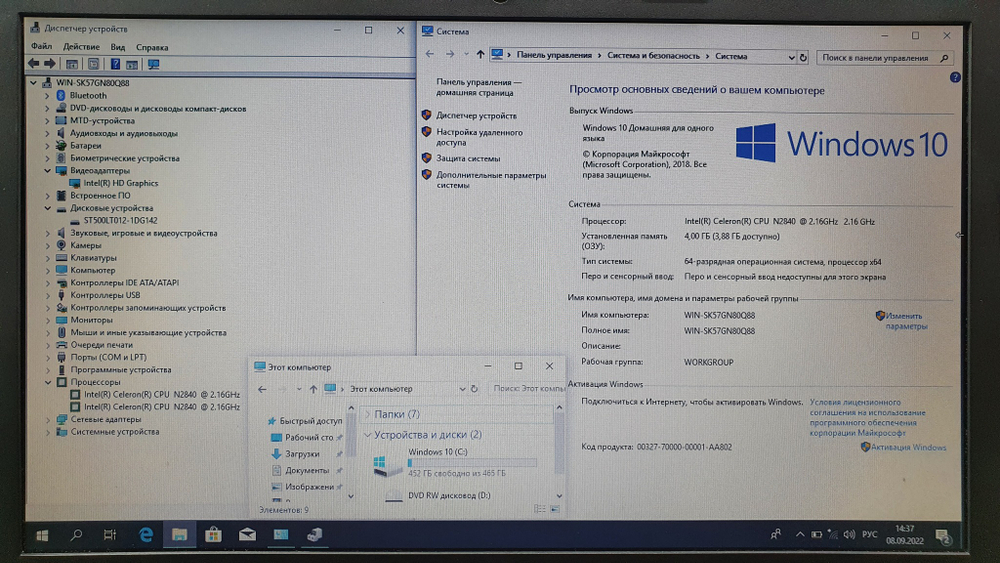Click Панель управления breadcrumb in System window
1000x563 pixels.
[554, 55]
